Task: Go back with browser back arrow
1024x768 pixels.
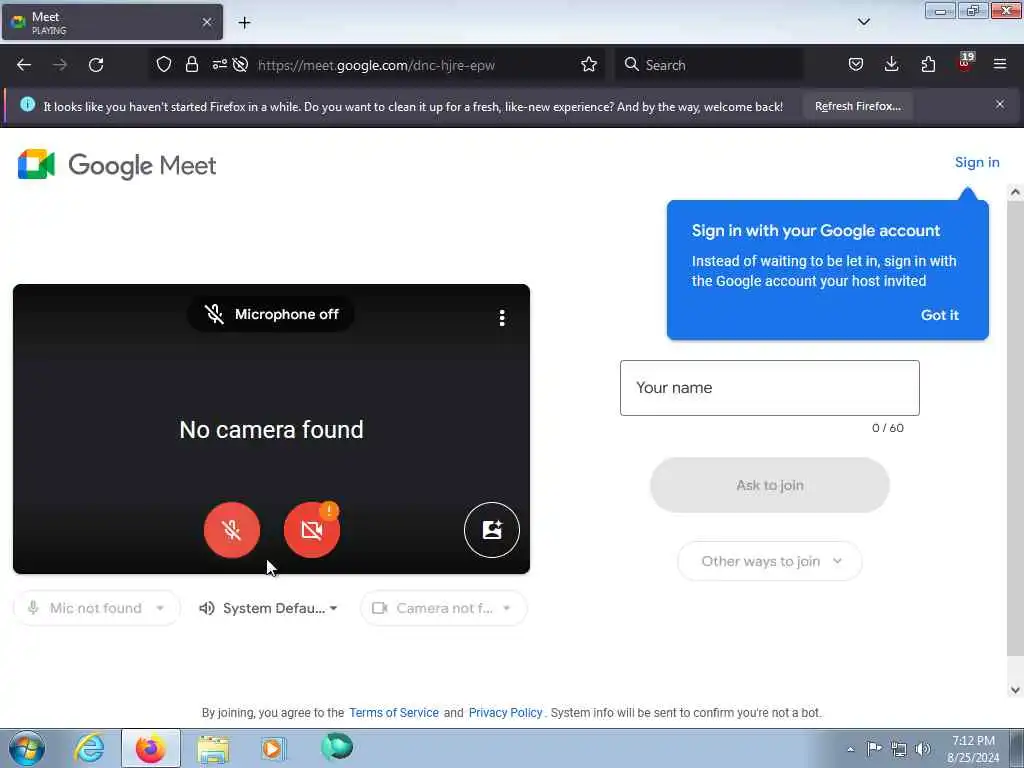Action: [x=24, y=65]
